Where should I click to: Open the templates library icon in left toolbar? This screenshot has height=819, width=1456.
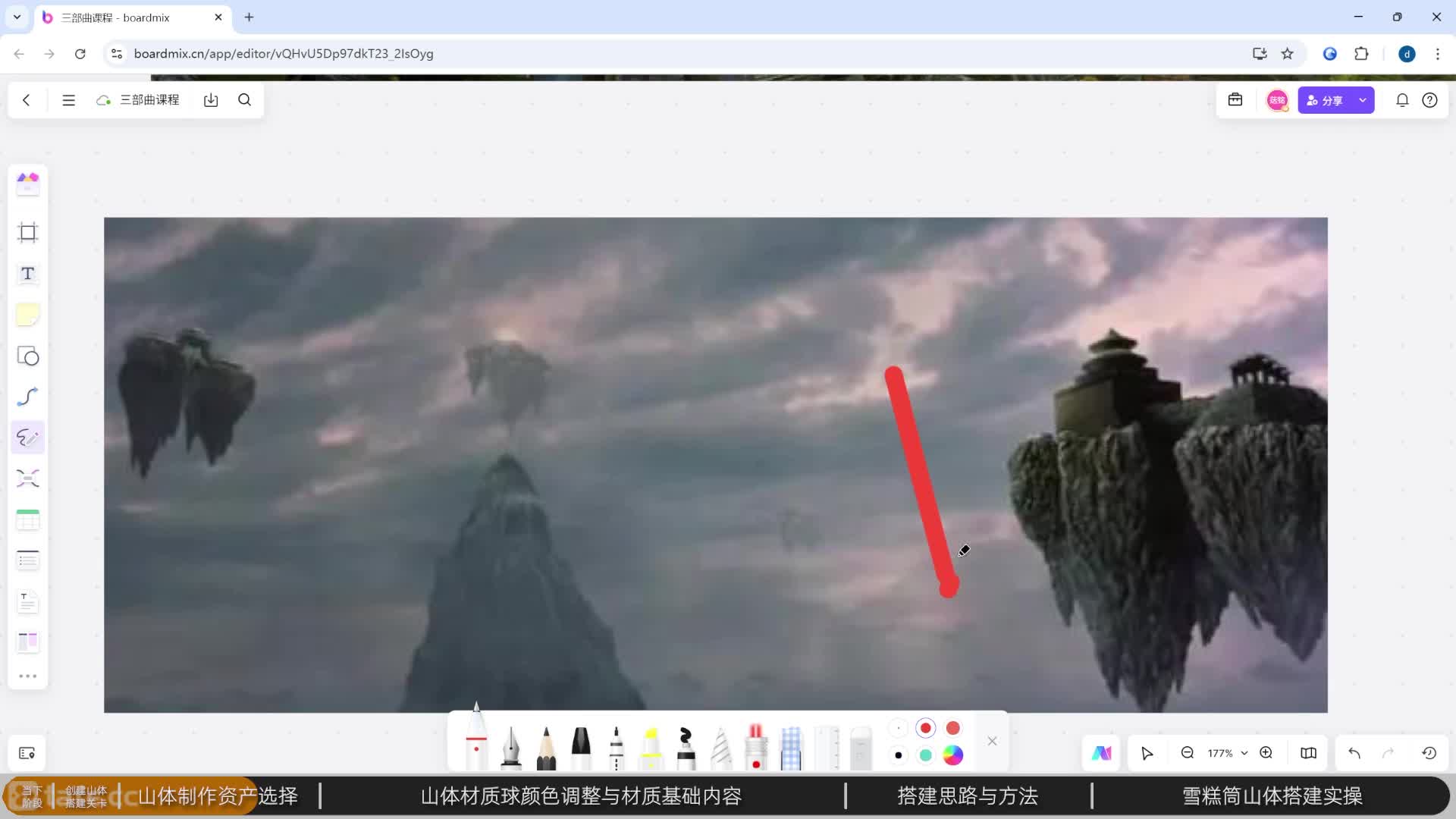[28, 184]
